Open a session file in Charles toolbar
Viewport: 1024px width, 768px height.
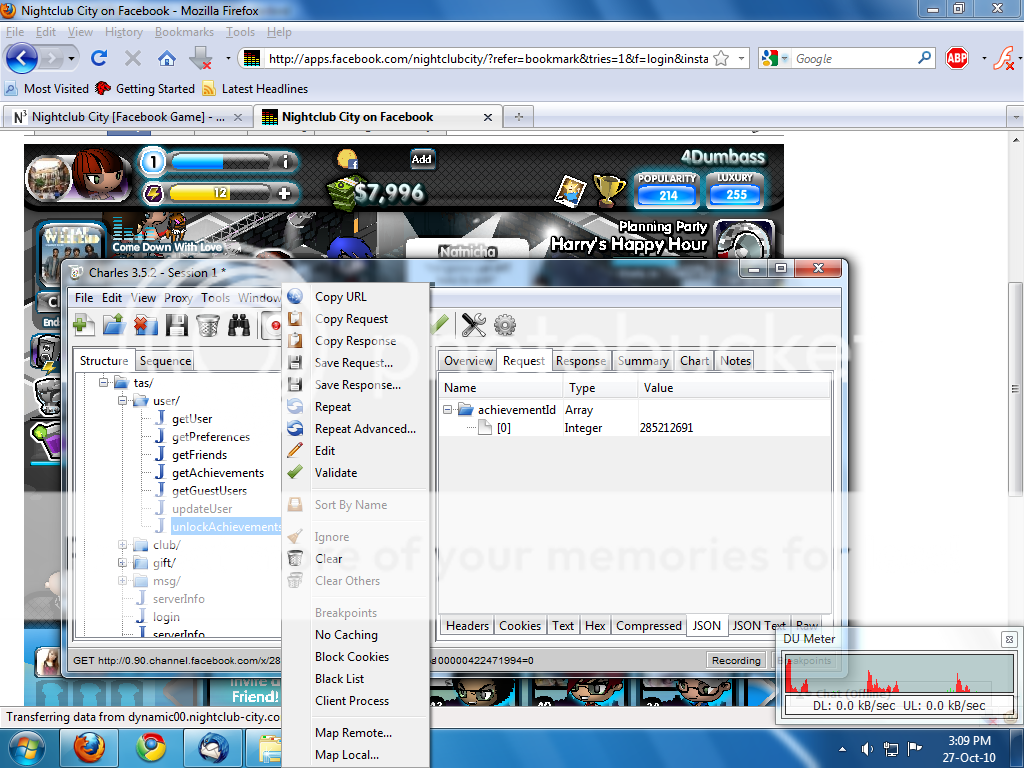coord(114,325)
